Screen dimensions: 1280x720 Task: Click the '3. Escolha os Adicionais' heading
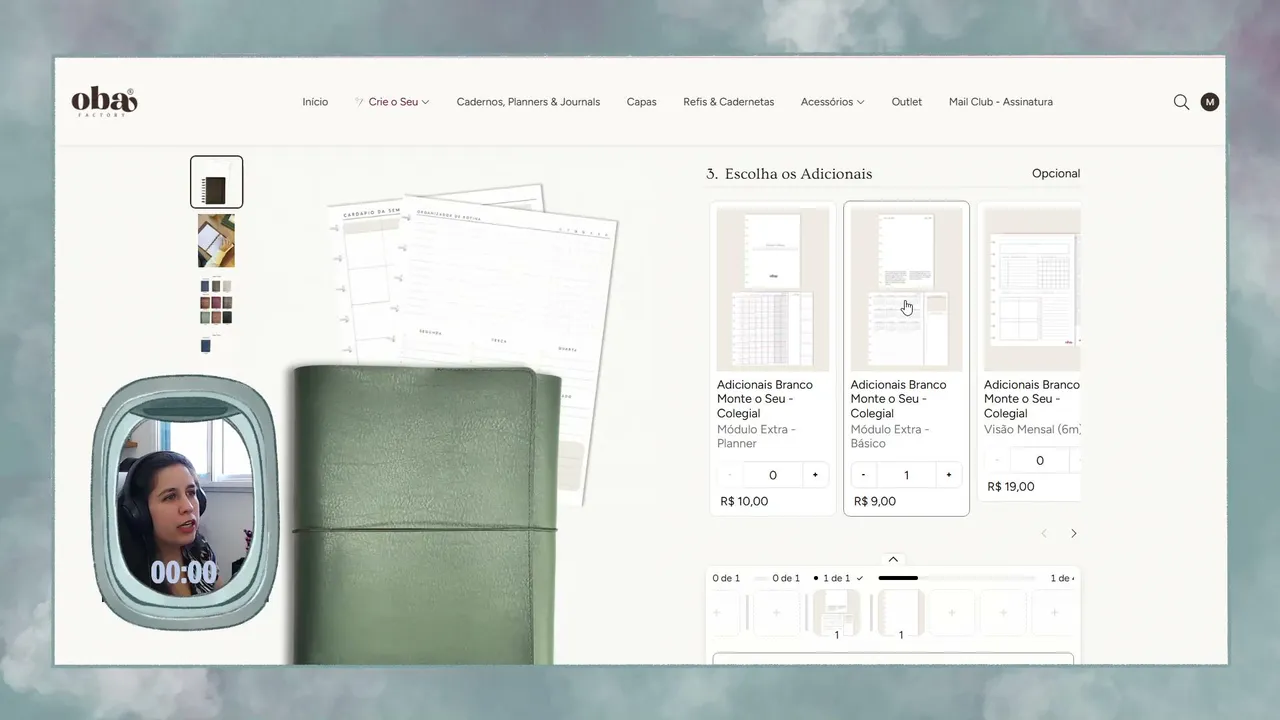789,174
